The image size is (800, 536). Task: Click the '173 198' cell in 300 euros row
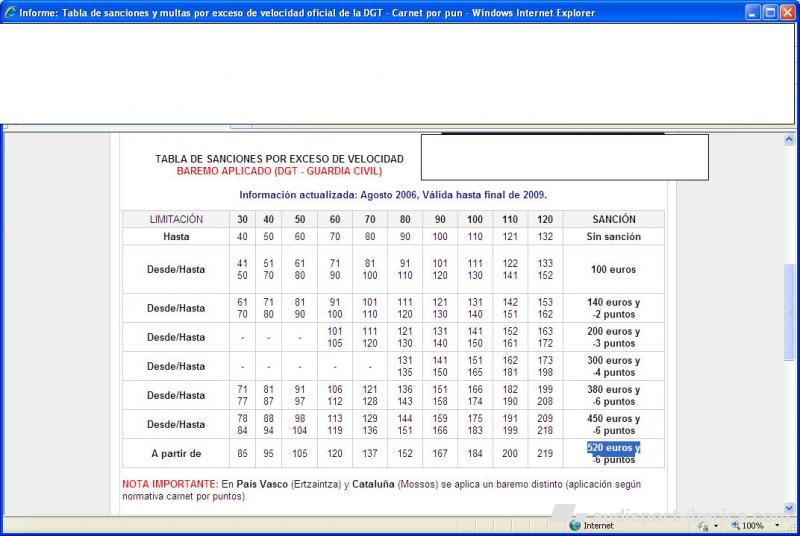click(x=545, y=366)
